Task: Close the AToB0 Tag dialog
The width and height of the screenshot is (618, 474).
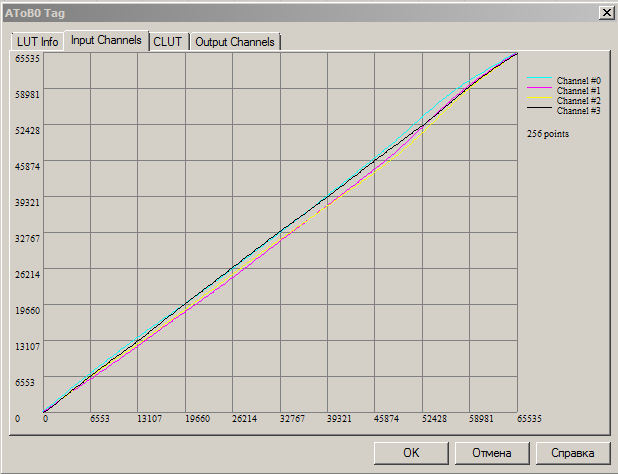Action: [606, 12]
